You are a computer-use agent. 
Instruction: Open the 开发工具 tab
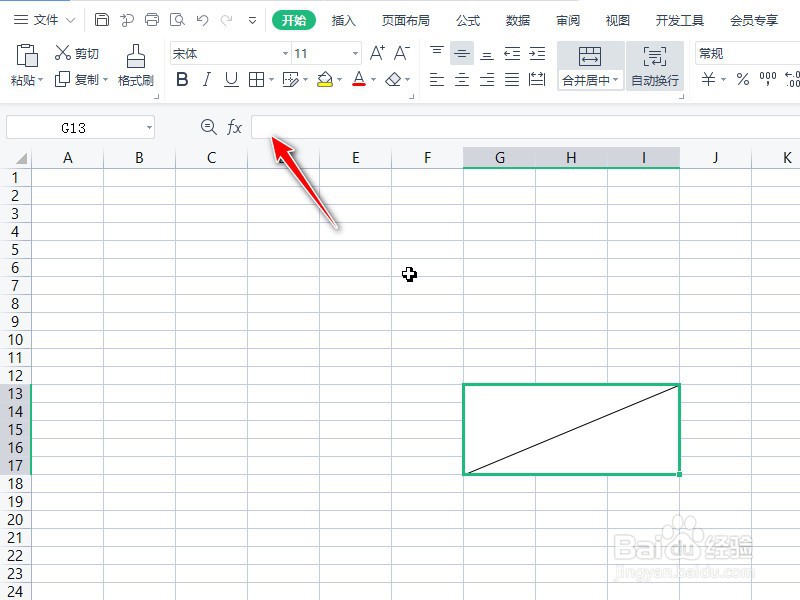680,20
